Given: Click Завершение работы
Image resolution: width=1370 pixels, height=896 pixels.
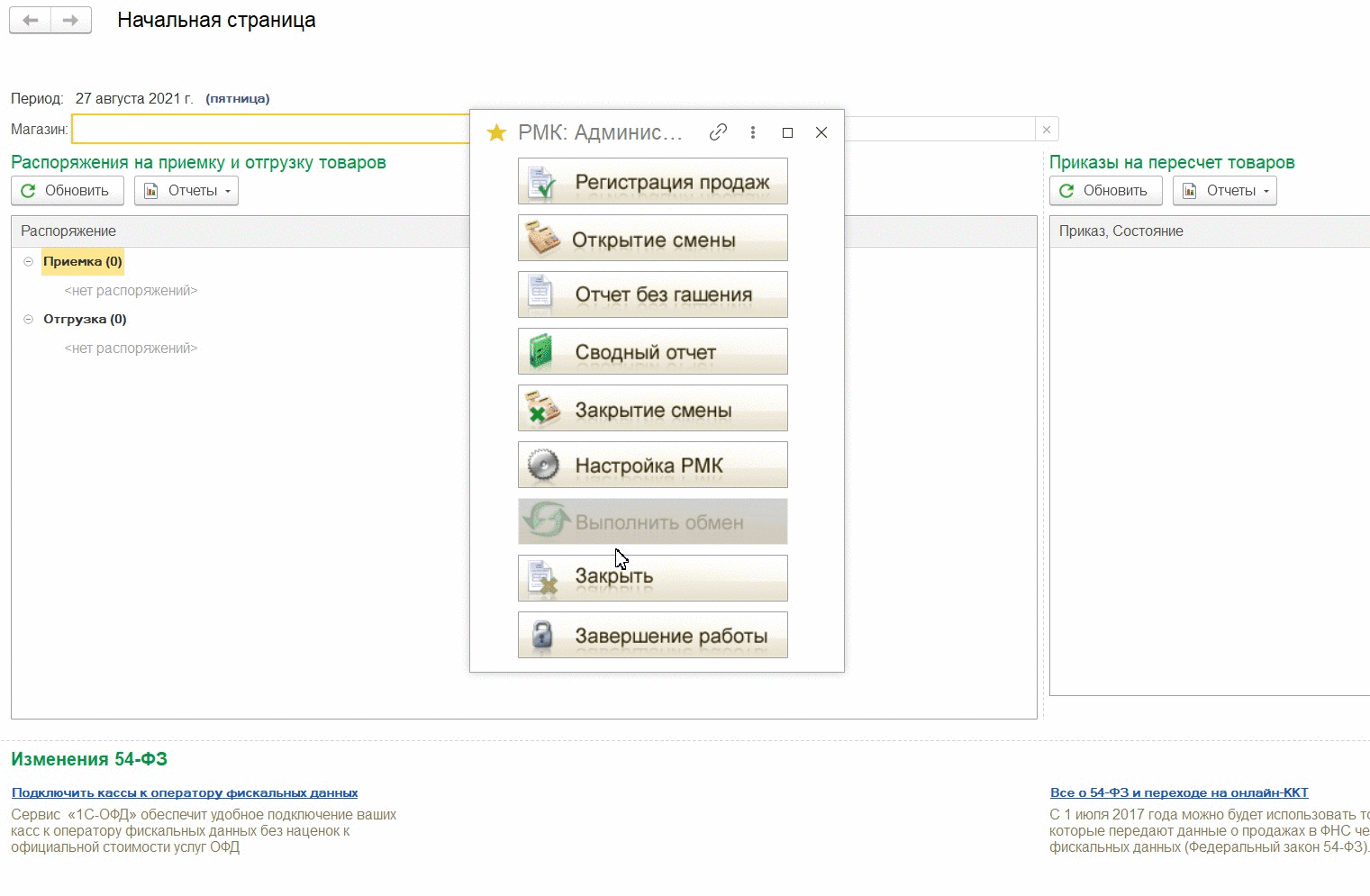Looking at the screenshot, I should (653, 635).
